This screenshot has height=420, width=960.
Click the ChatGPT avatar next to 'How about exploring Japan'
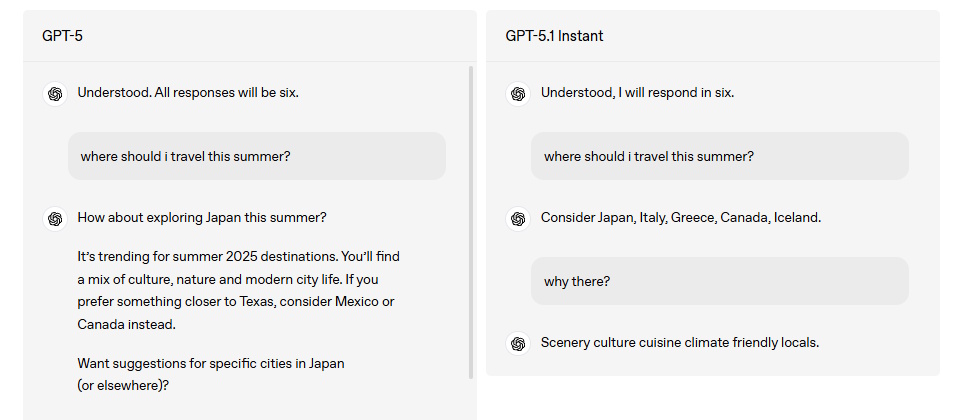click(x=55, y=218)
